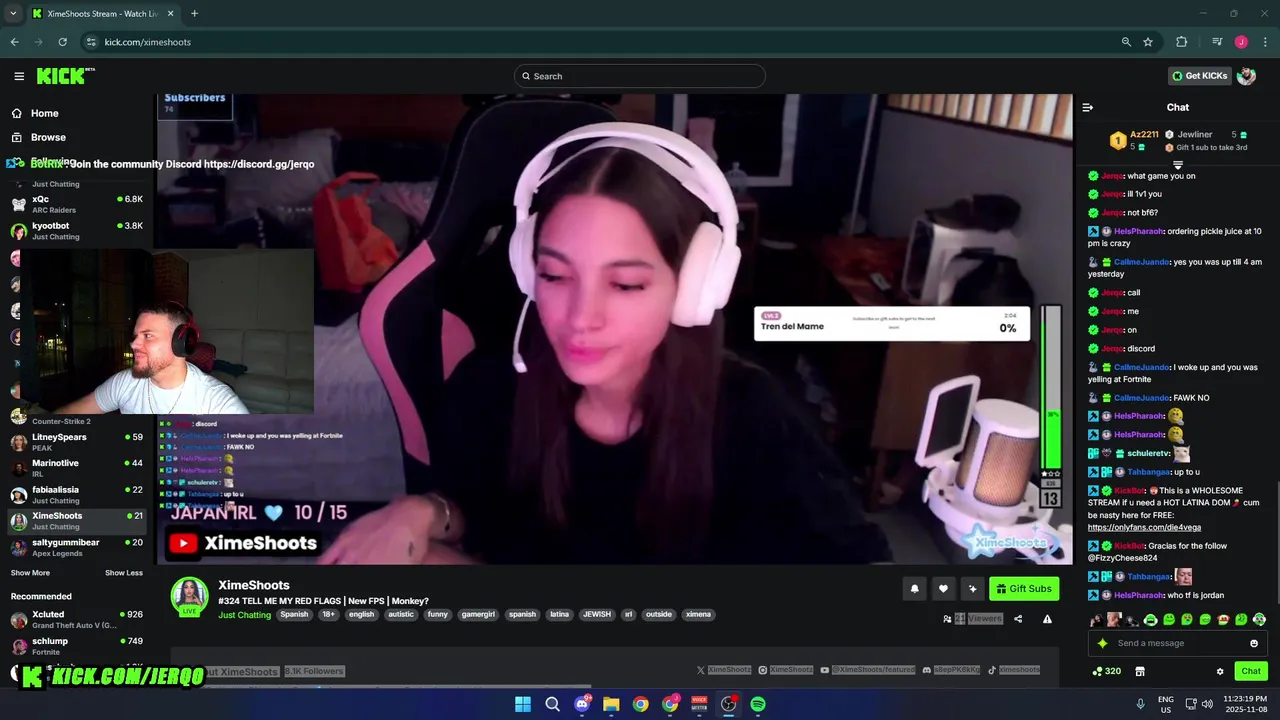
Task: Click the Get KICKs button
Action: (x=1199, y=76)
